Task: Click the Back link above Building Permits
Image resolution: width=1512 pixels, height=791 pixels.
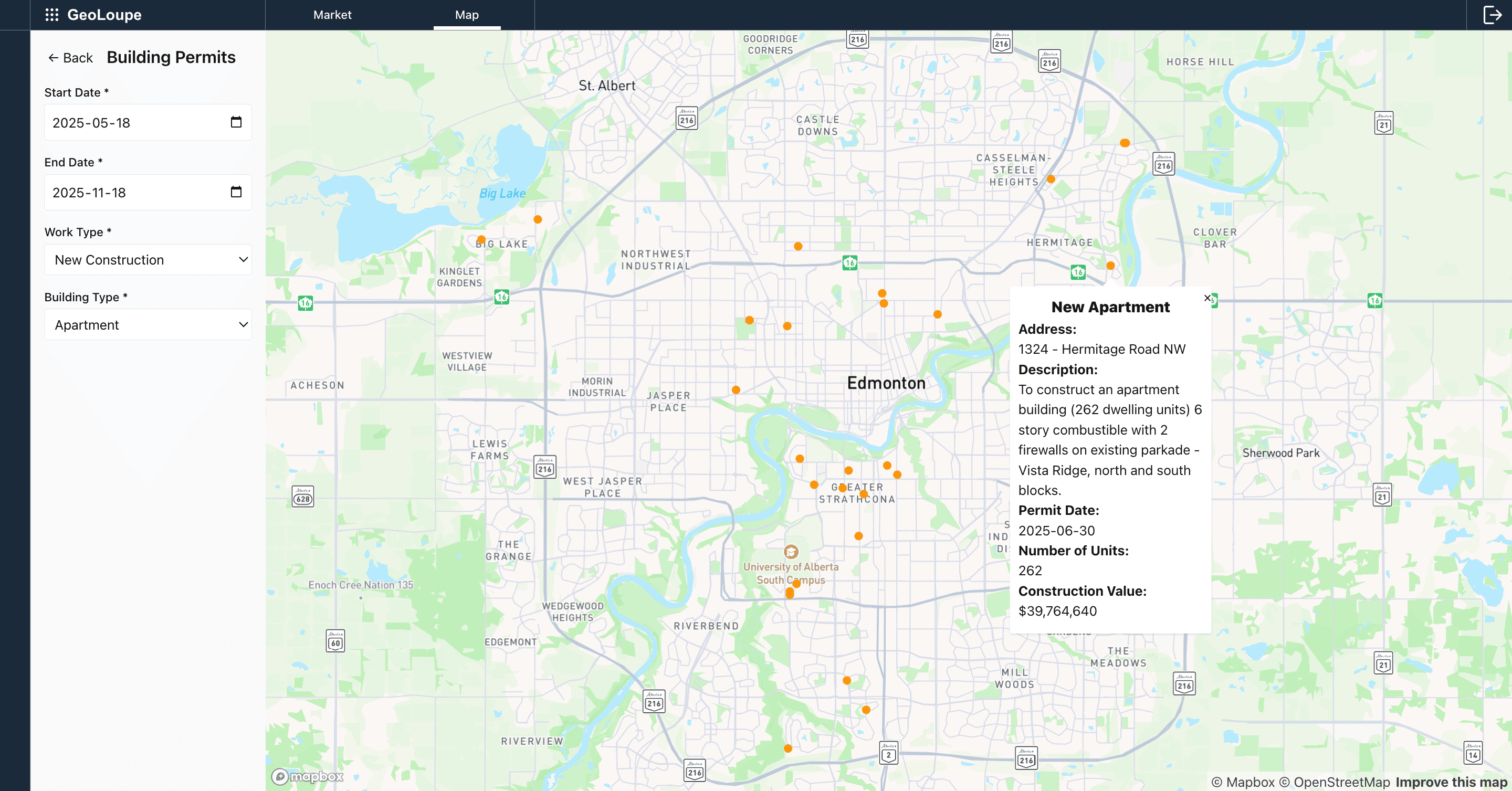Action: coord(70,58)
